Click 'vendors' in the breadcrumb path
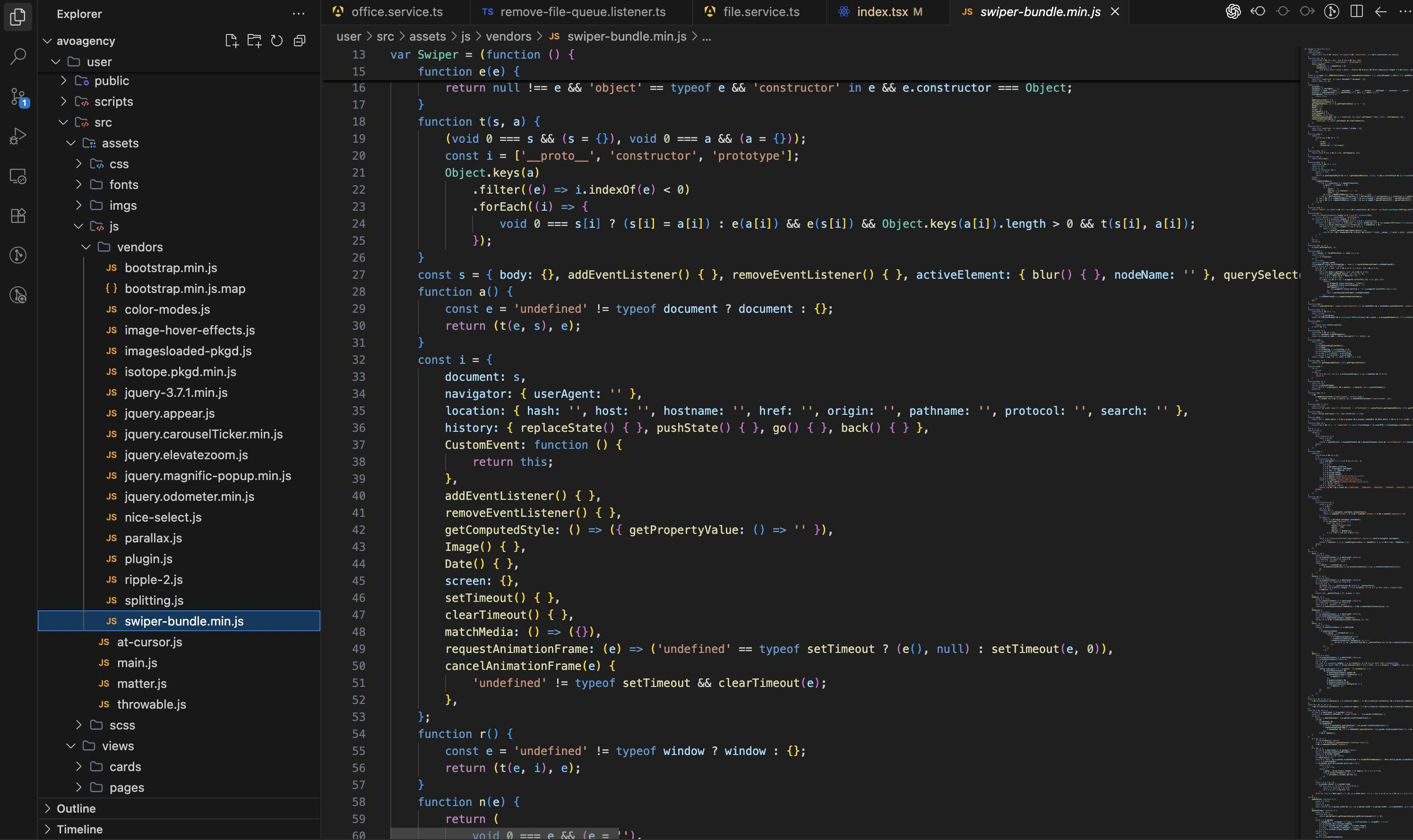This screenshot has height=840, width=1413. pos(508,37)
